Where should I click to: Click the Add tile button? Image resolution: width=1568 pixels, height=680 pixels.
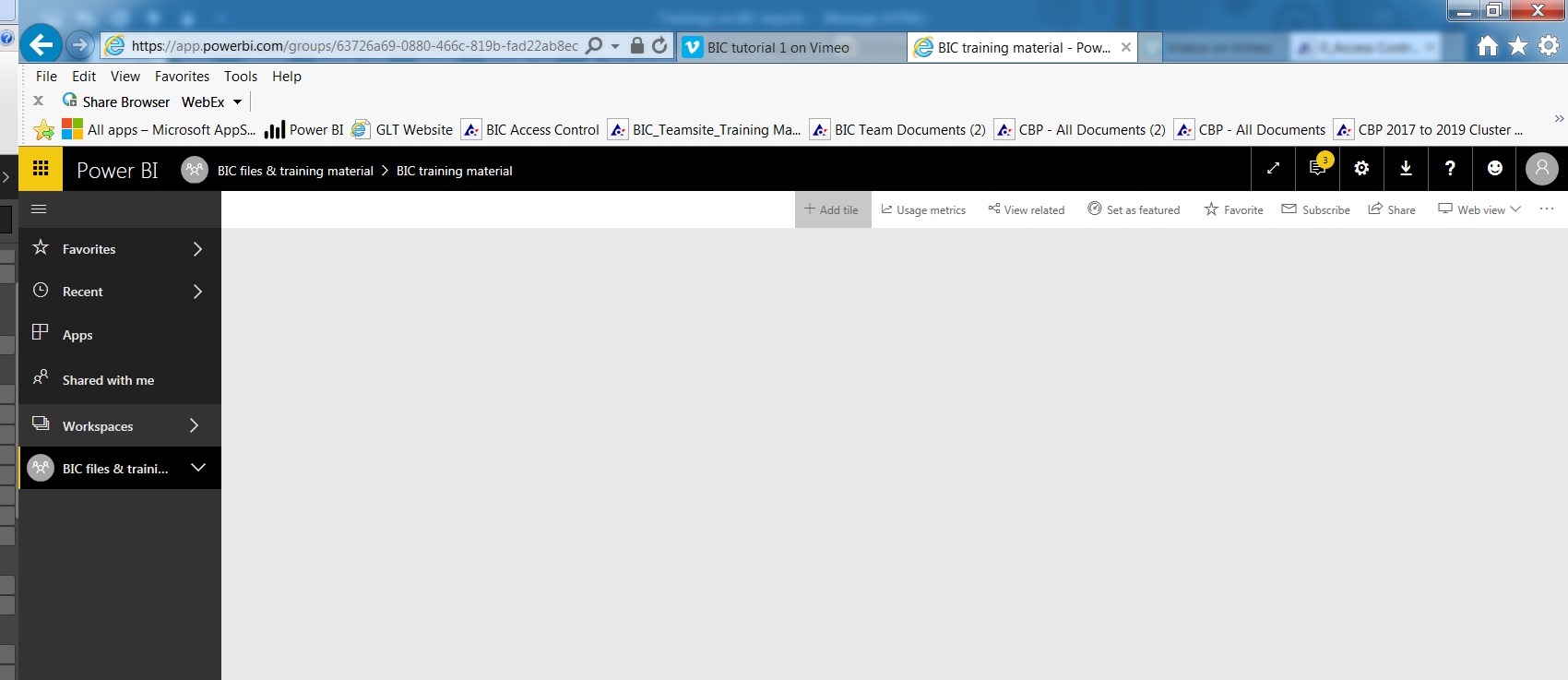point(832,209)
